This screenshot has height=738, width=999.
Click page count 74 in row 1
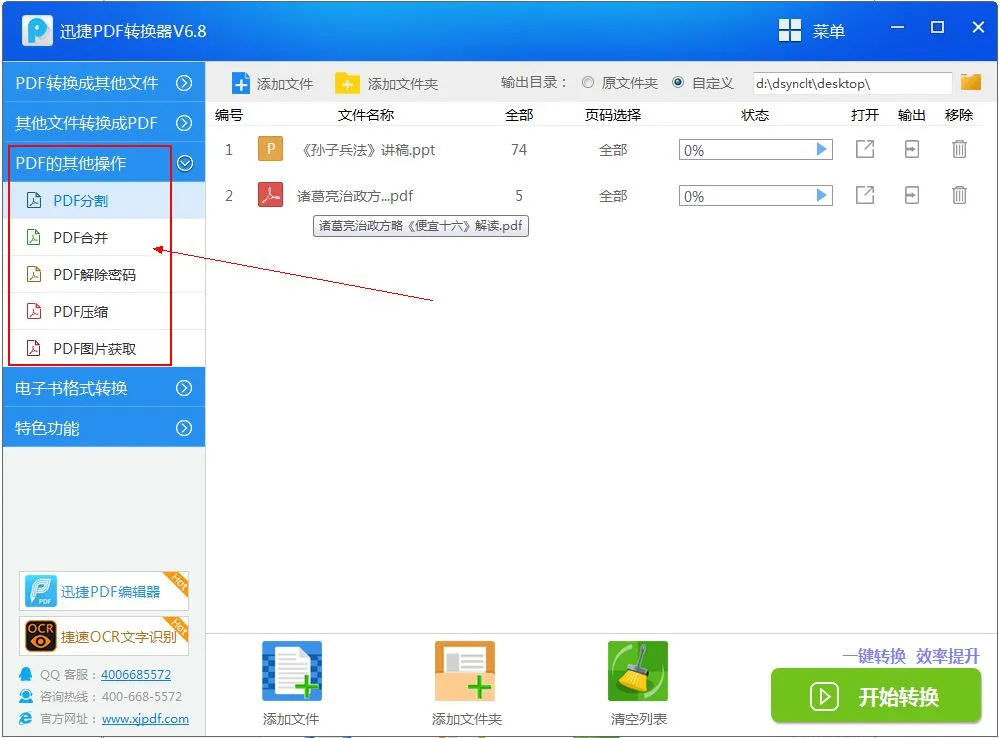point(519,149)
